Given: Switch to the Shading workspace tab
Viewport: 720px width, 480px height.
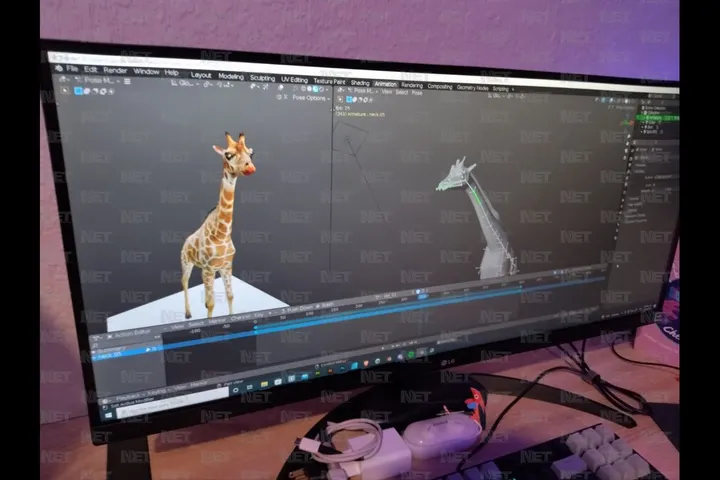Looking at the screenshot, I should pyautogui.click(x=360, y=83).
